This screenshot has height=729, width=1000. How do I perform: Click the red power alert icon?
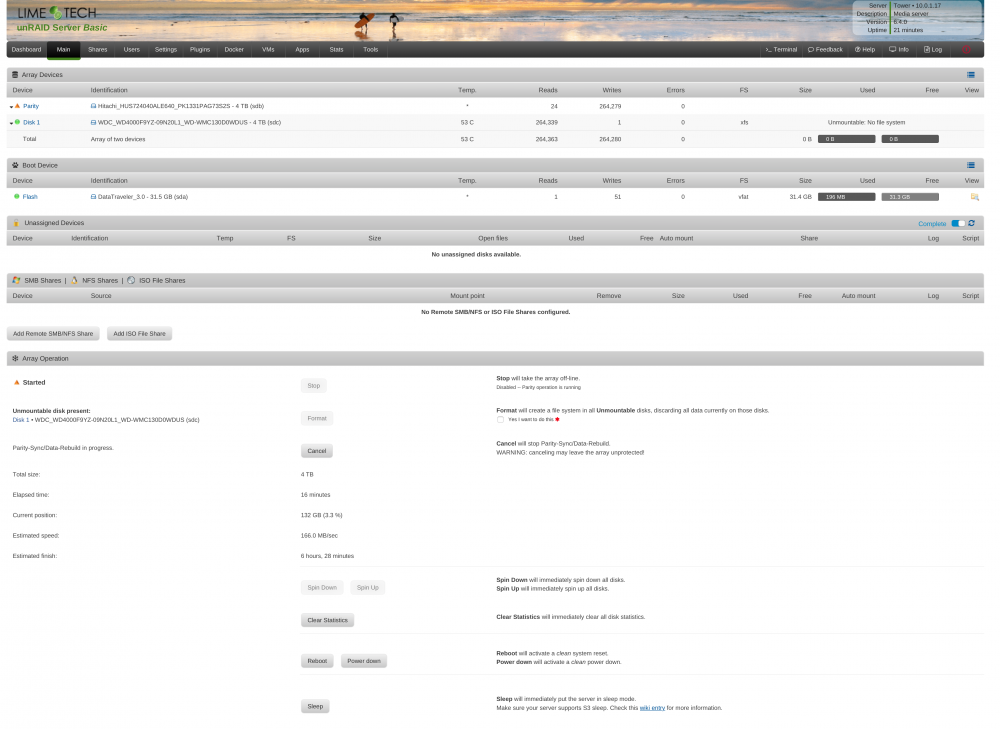[967, 49]
